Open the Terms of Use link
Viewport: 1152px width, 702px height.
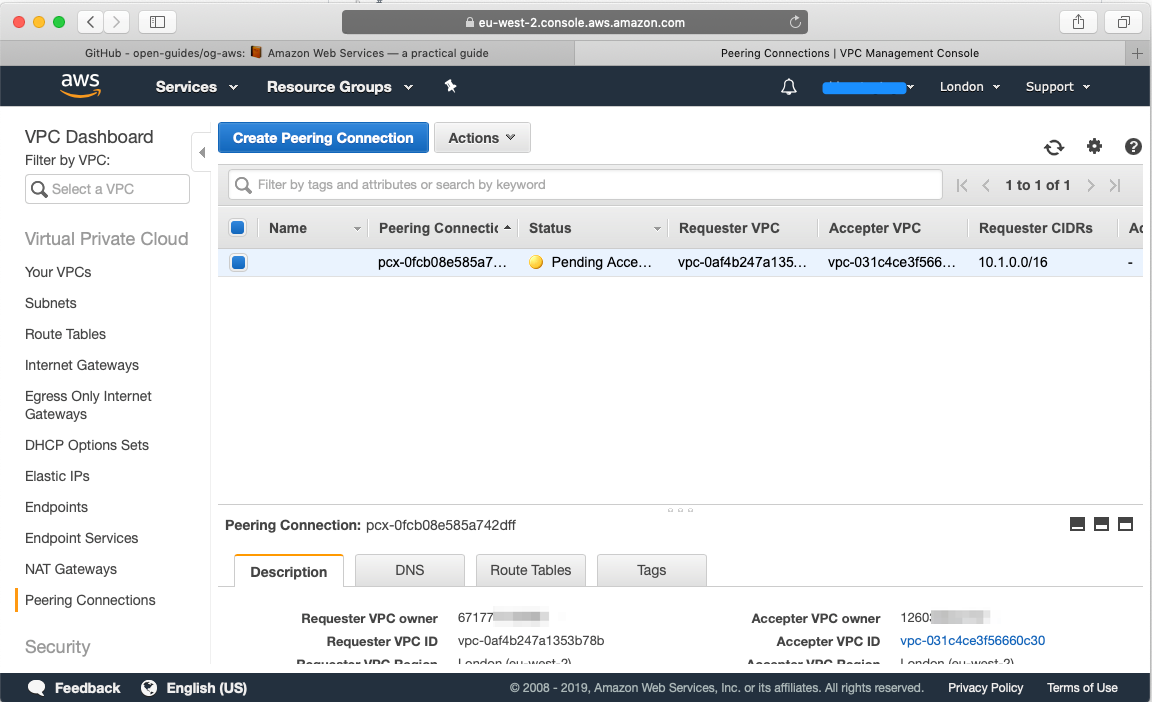tap(1082, 687)
